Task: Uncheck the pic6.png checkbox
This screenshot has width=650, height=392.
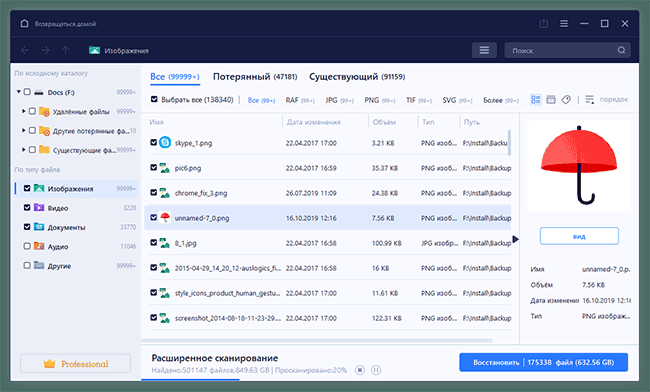Action: [153, 167]
